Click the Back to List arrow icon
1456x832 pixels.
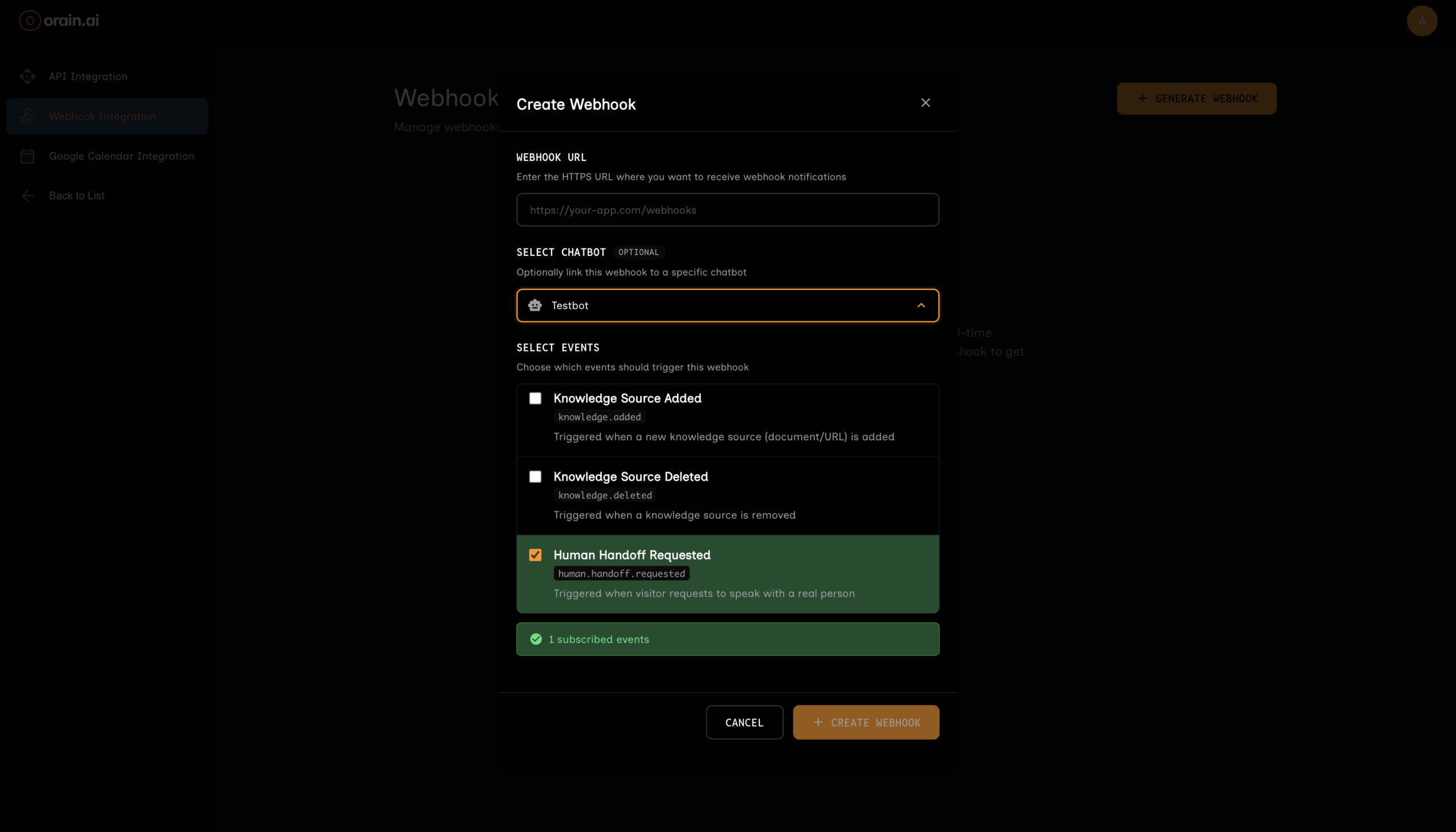(27, 196)
